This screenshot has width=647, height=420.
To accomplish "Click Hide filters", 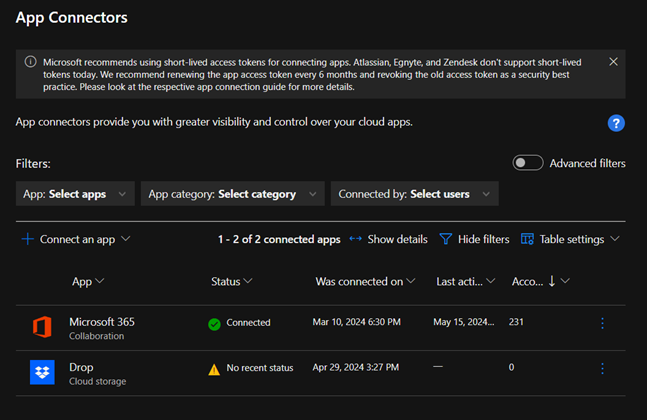I will [x=483, y=239].
